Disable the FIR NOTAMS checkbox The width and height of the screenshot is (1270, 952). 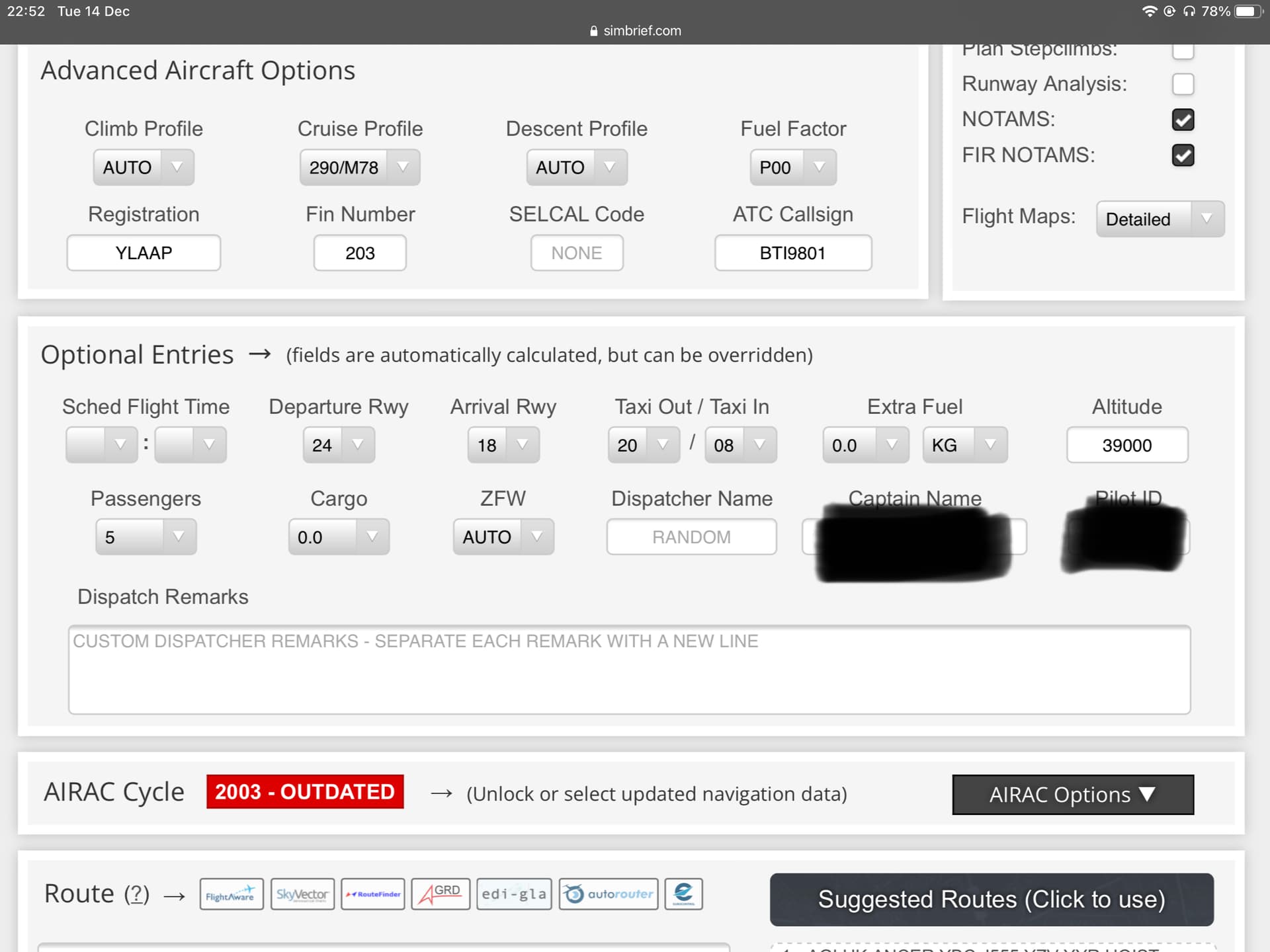coord(1183,155)
